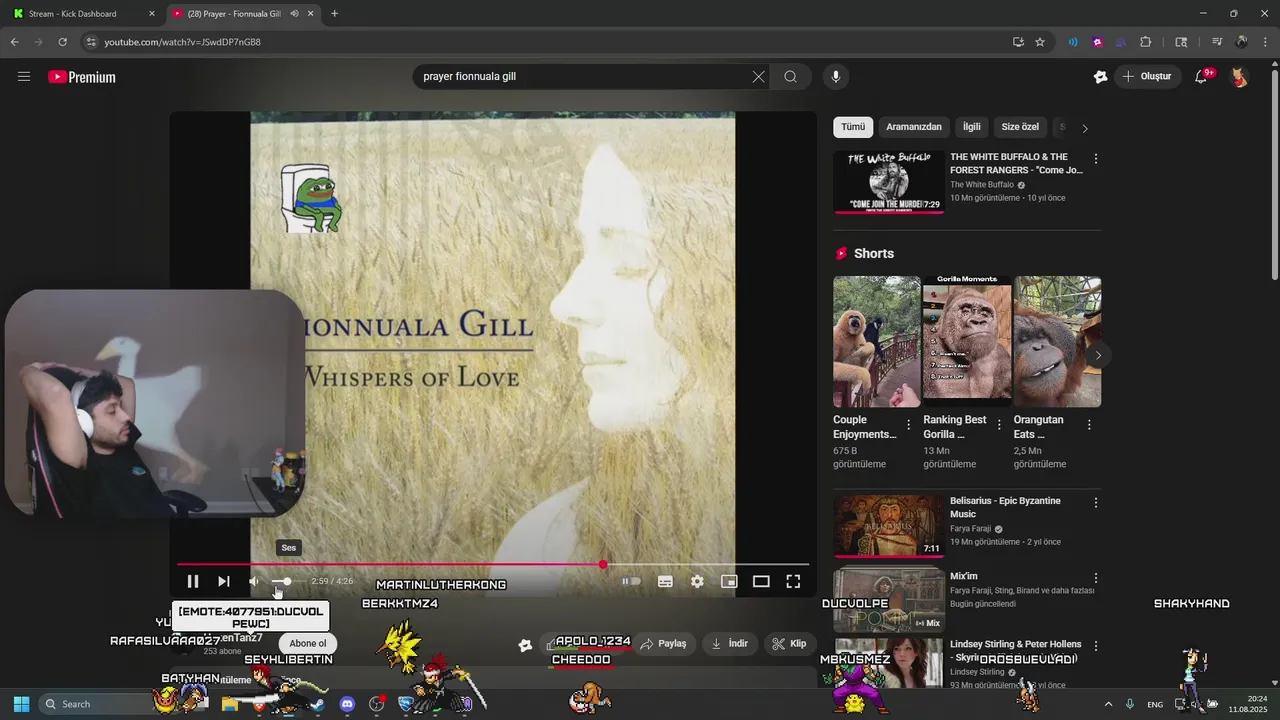Open the YouTube account avatar menu
This screenshot has height=720, width=1280.
click(x=1239, y=77)
